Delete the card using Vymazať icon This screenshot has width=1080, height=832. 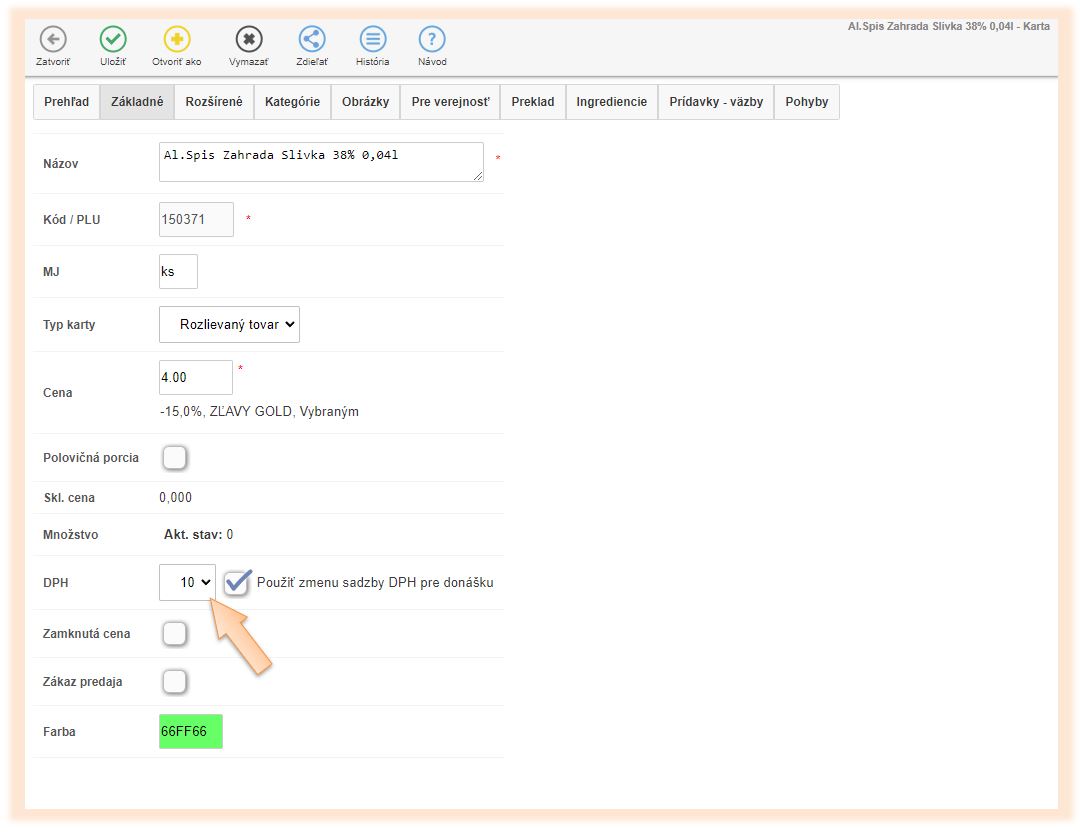point(249,40)
